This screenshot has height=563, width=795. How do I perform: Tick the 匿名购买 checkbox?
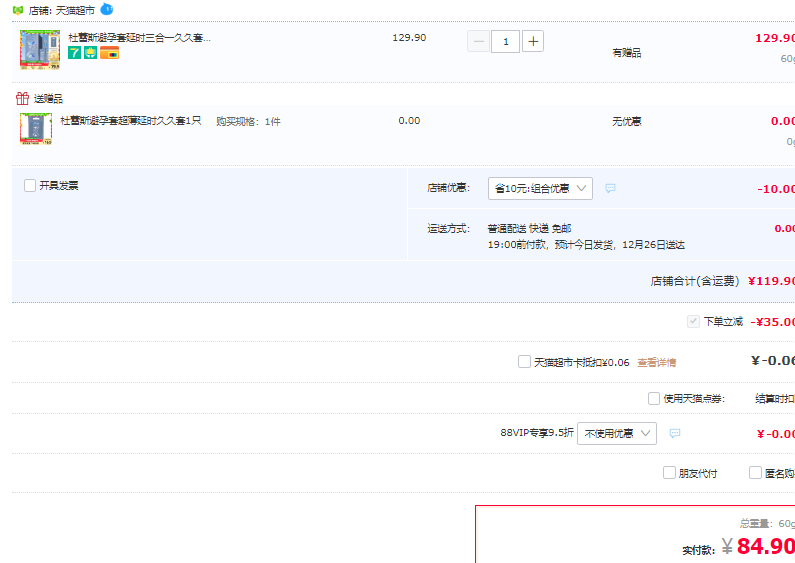[755, 473]
